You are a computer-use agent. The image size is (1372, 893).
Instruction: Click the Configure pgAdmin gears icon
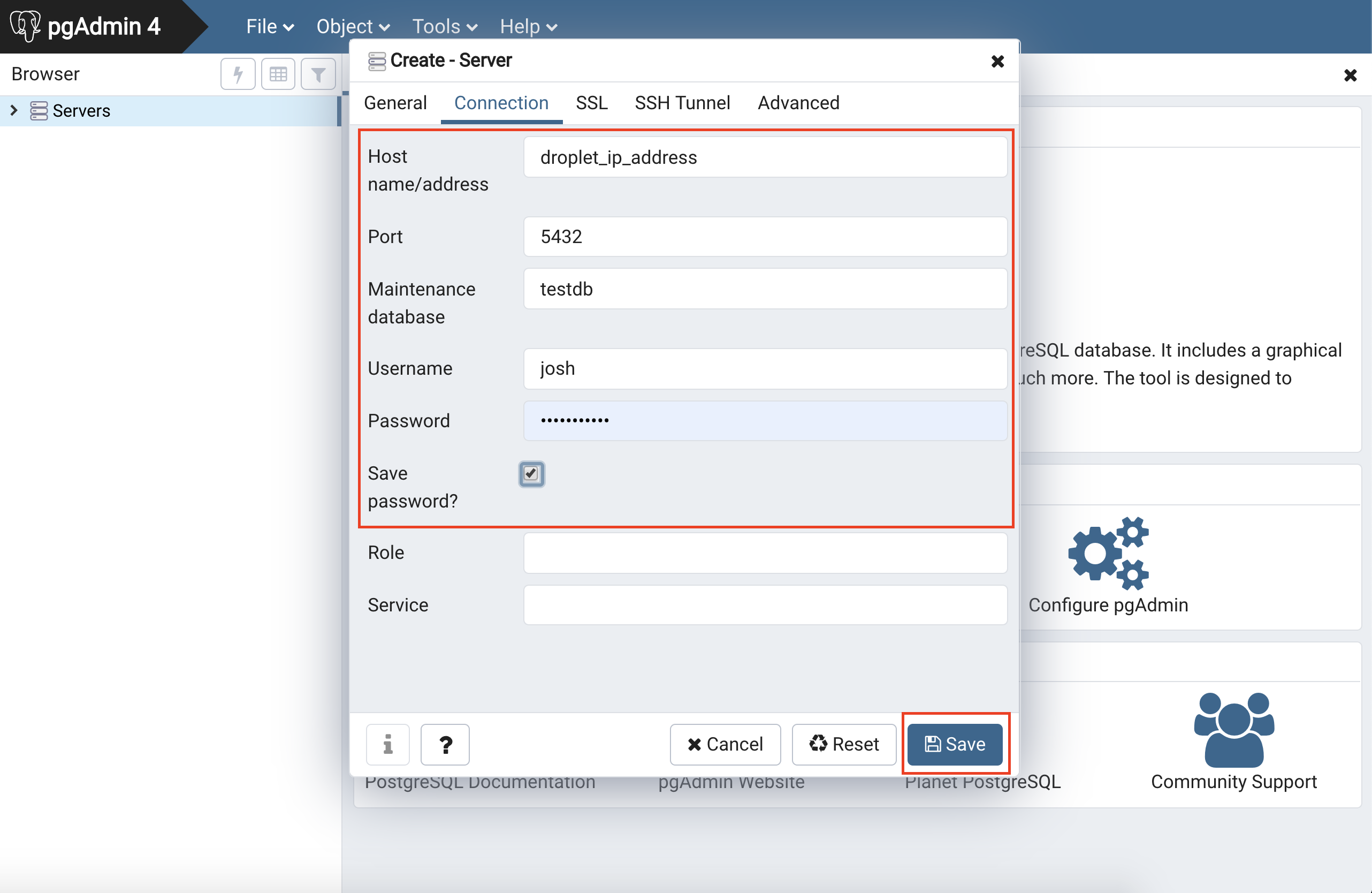(1108, 553)
